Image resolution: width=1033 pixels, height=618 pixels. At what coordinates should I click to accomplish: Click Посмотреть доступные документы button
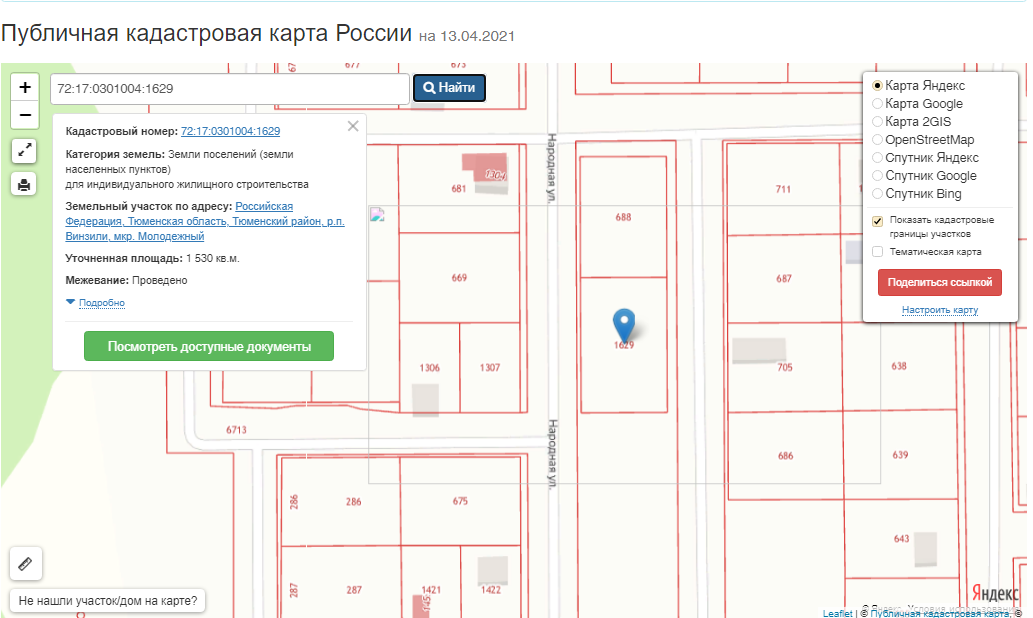[209, 347]
